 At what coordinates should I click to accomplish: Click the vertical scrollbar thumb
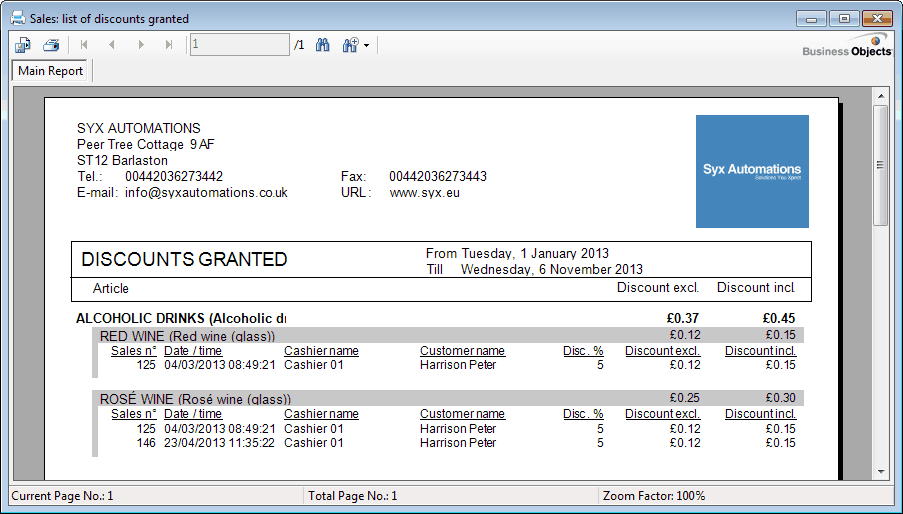coord(881,165)
